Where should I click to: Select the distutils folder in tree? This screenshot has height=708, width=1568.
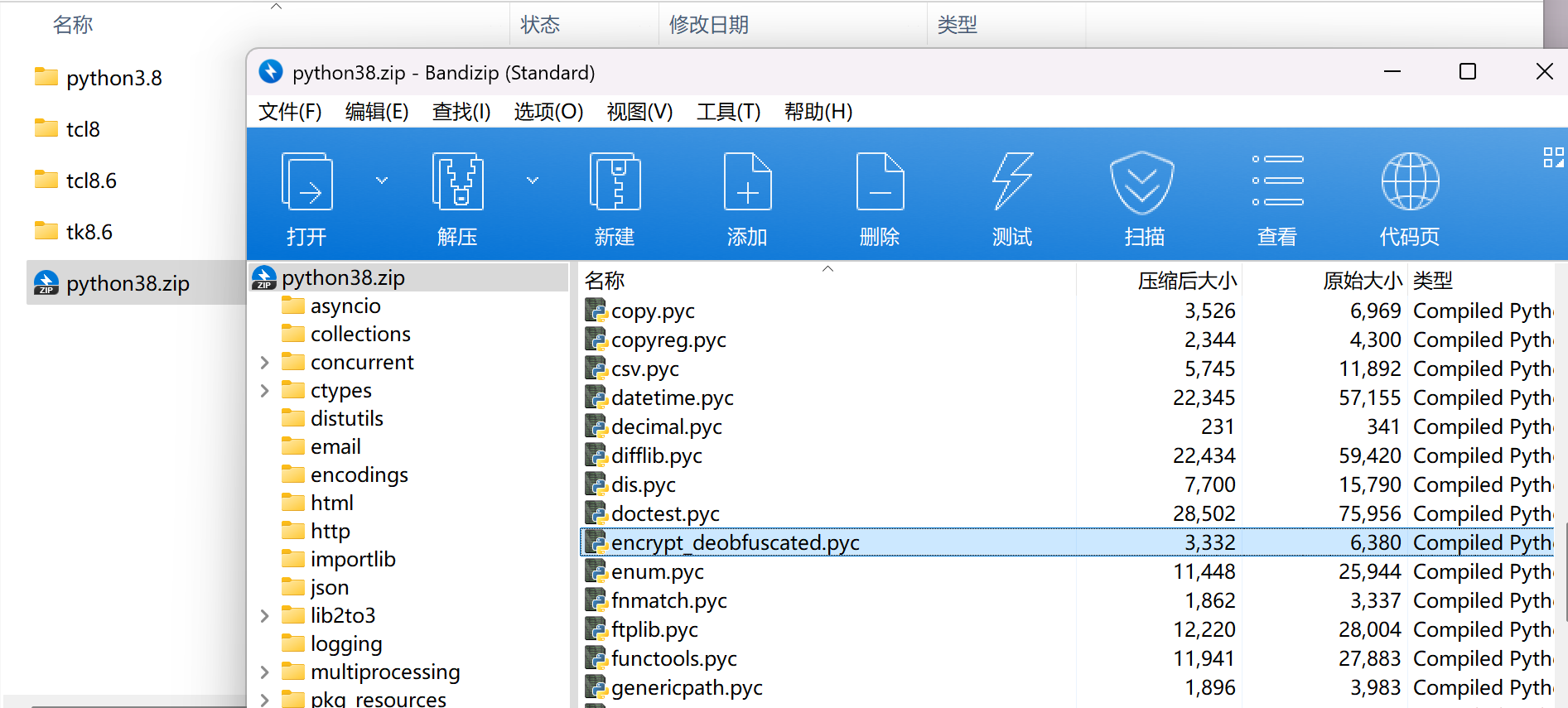(x=346, y=418)
